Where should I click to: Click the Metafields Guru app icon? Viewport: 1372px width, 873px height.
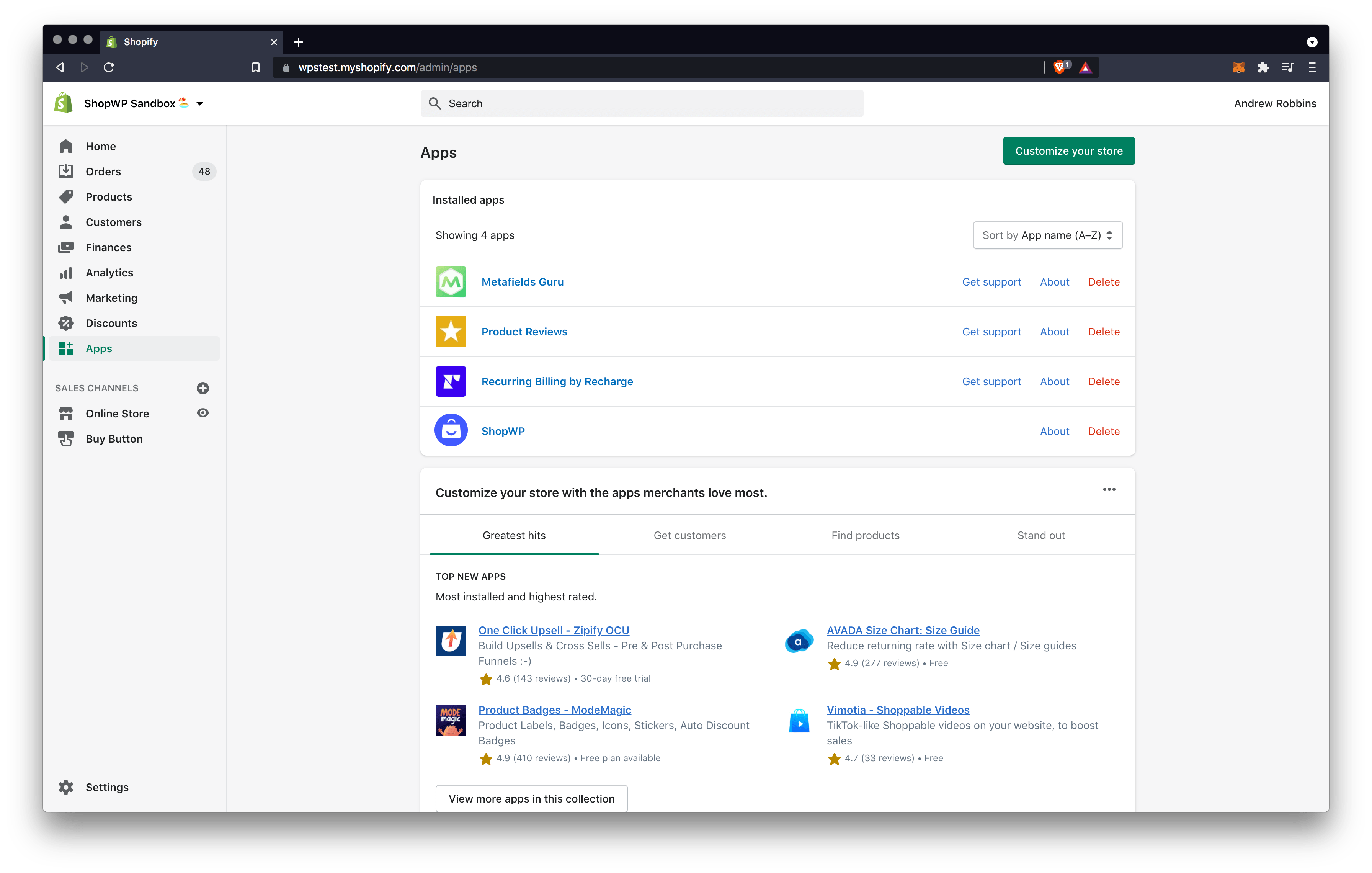pyautogui.click(x=451, y=282)
